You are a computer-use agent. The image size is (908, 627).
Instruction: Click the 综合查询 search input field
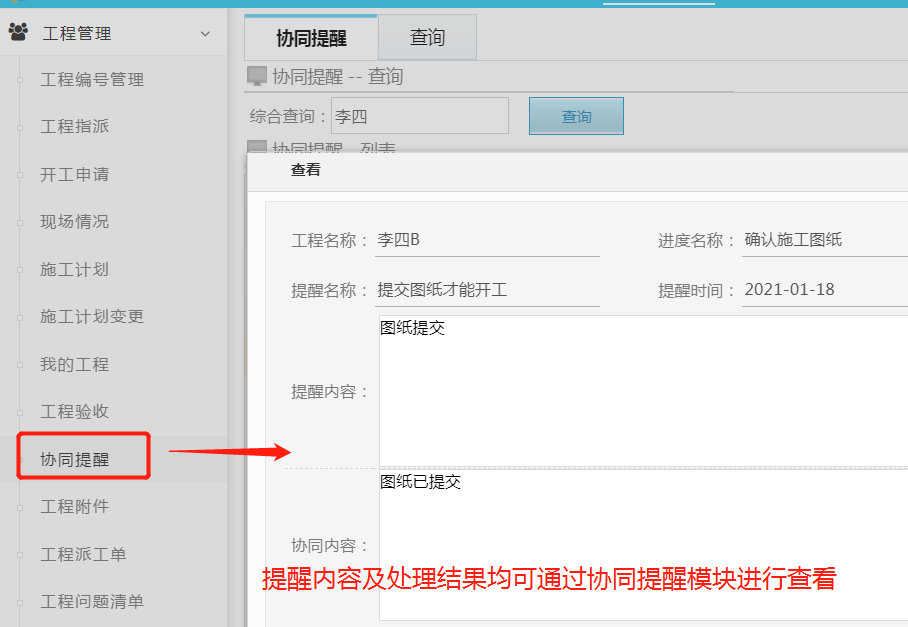tap(419, 116)
